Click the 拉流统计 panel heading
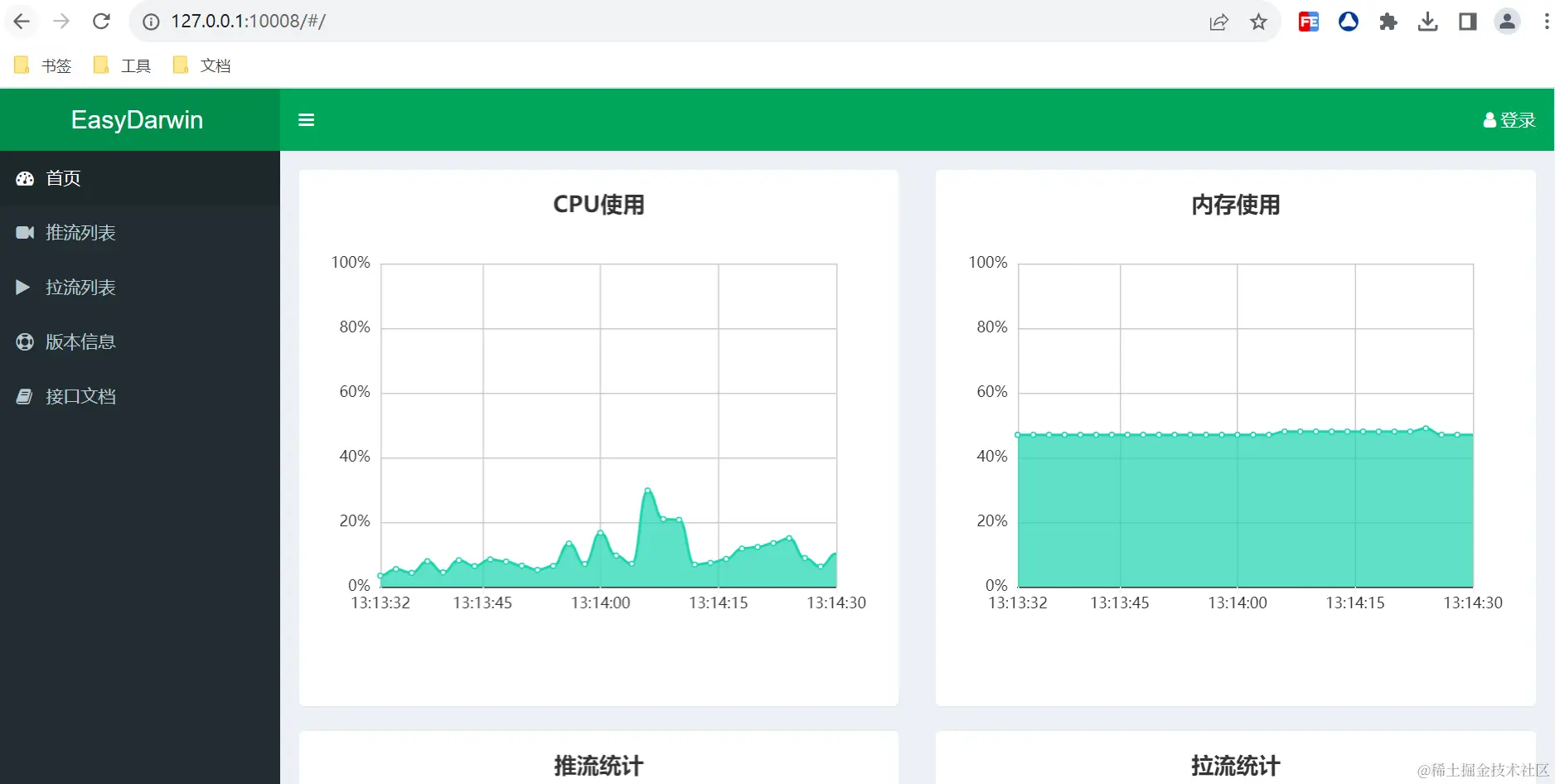The height and width of the screenshot is (784, 1555). (x=1236, y=766)
